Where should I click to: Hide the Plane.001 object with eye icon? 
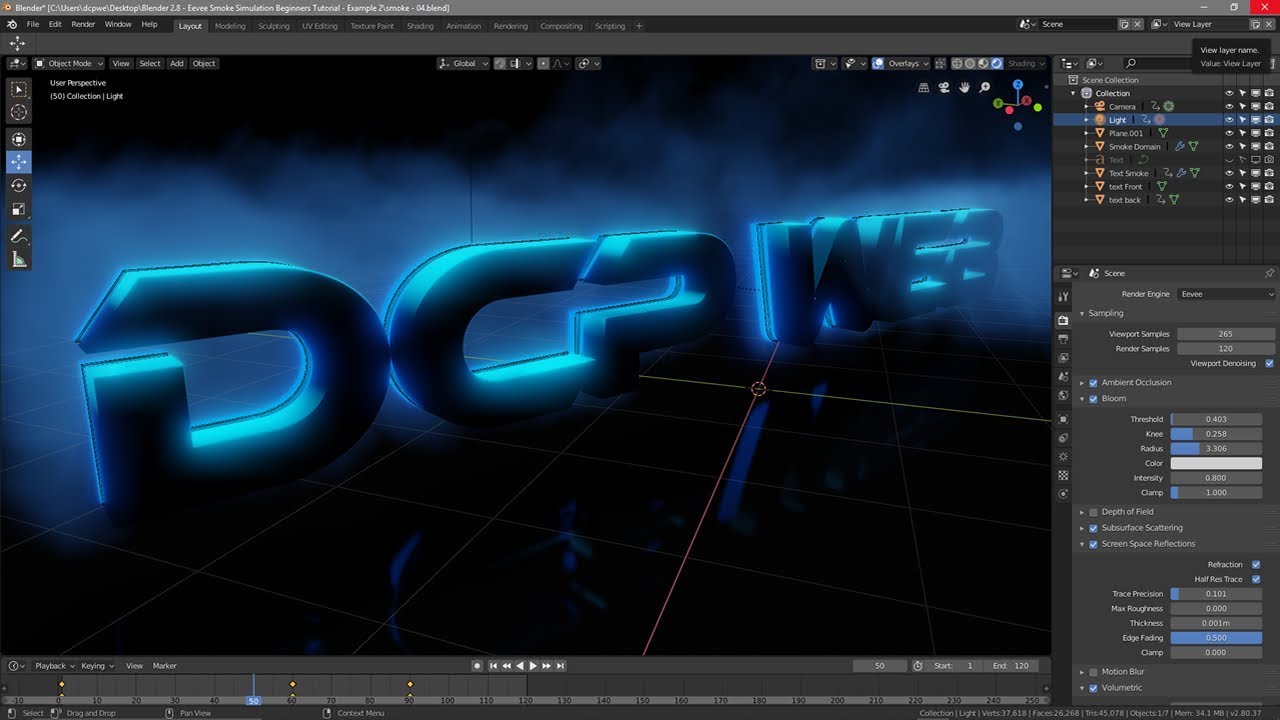tap(1229, 133)
